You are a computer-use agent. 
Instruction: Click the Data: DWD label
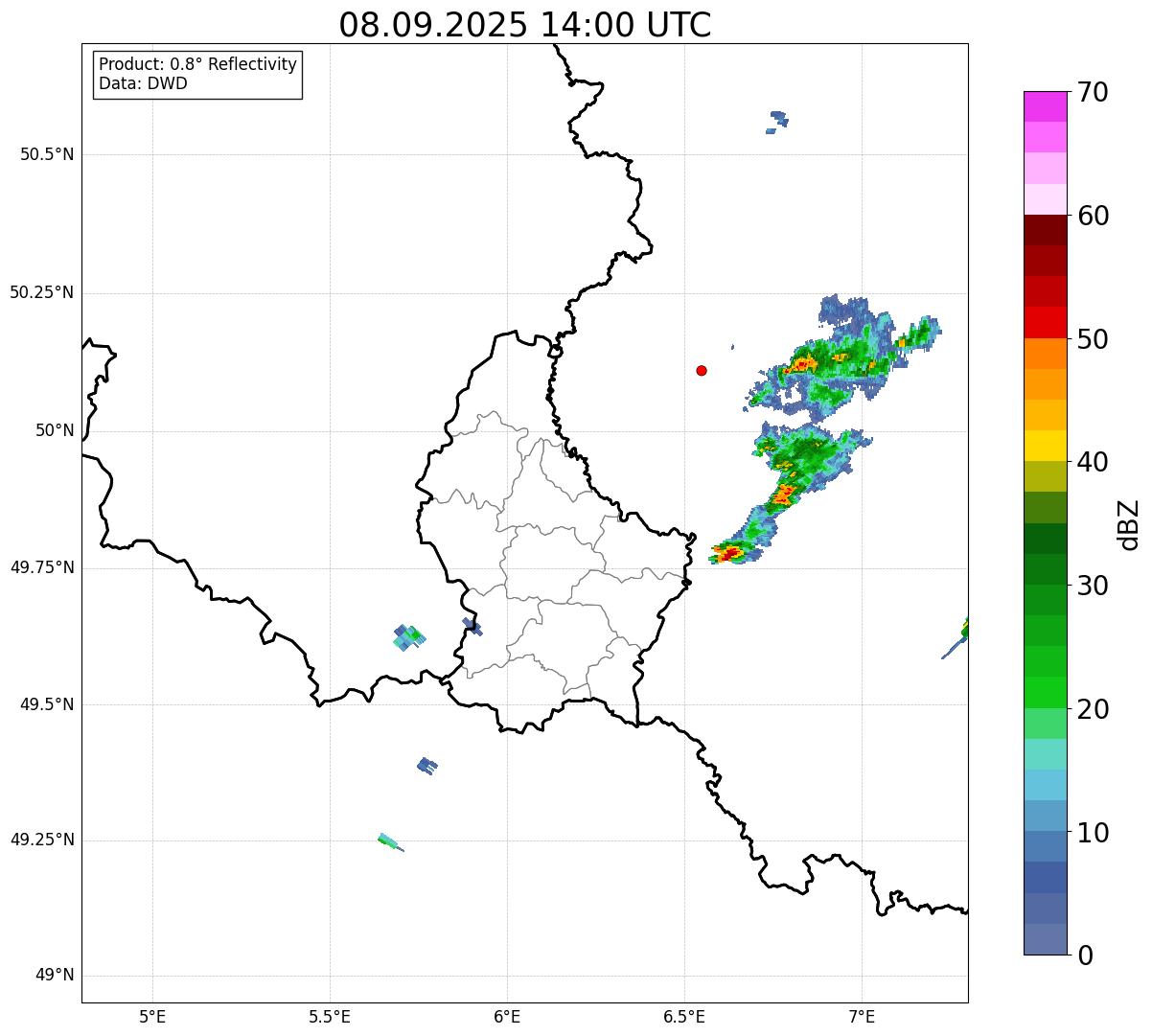pyautogui.click(x=143, y=83)
